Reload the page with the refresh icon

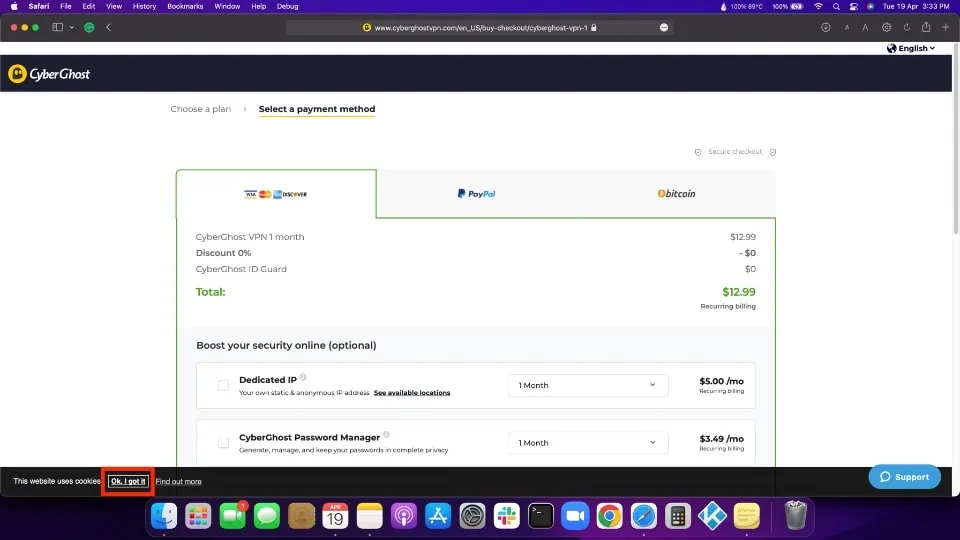tap(907, 28)
